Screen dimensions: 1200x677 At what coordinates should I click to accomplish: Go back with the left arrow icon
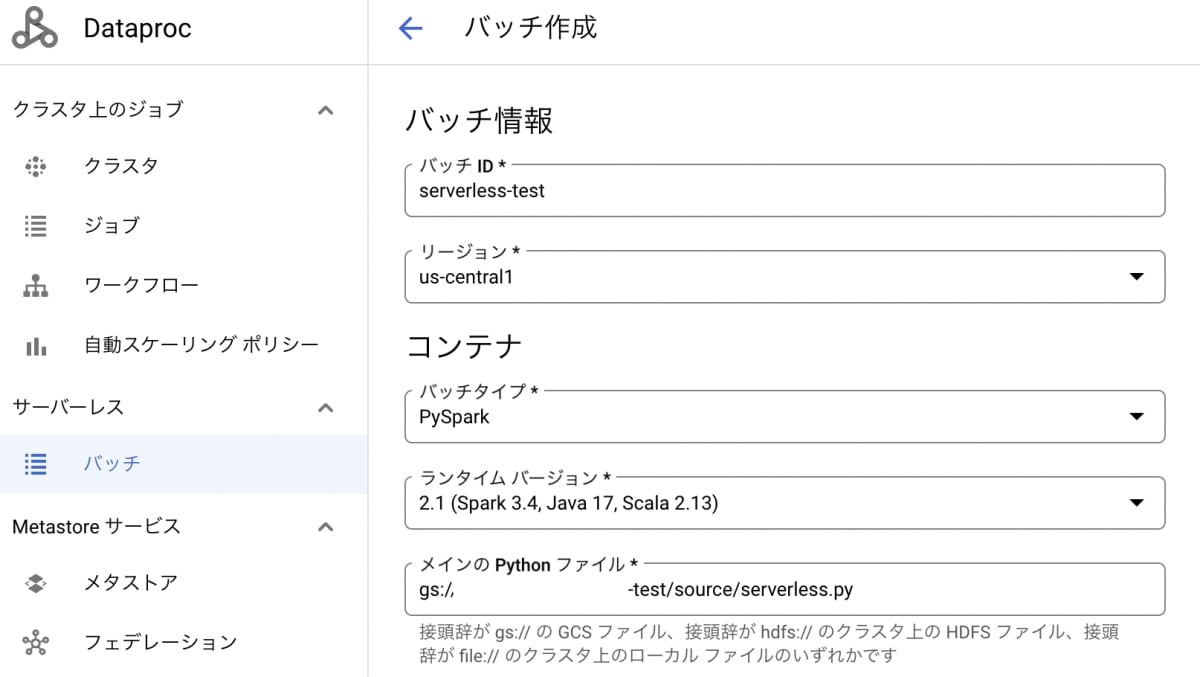click(x=410, y=28)
